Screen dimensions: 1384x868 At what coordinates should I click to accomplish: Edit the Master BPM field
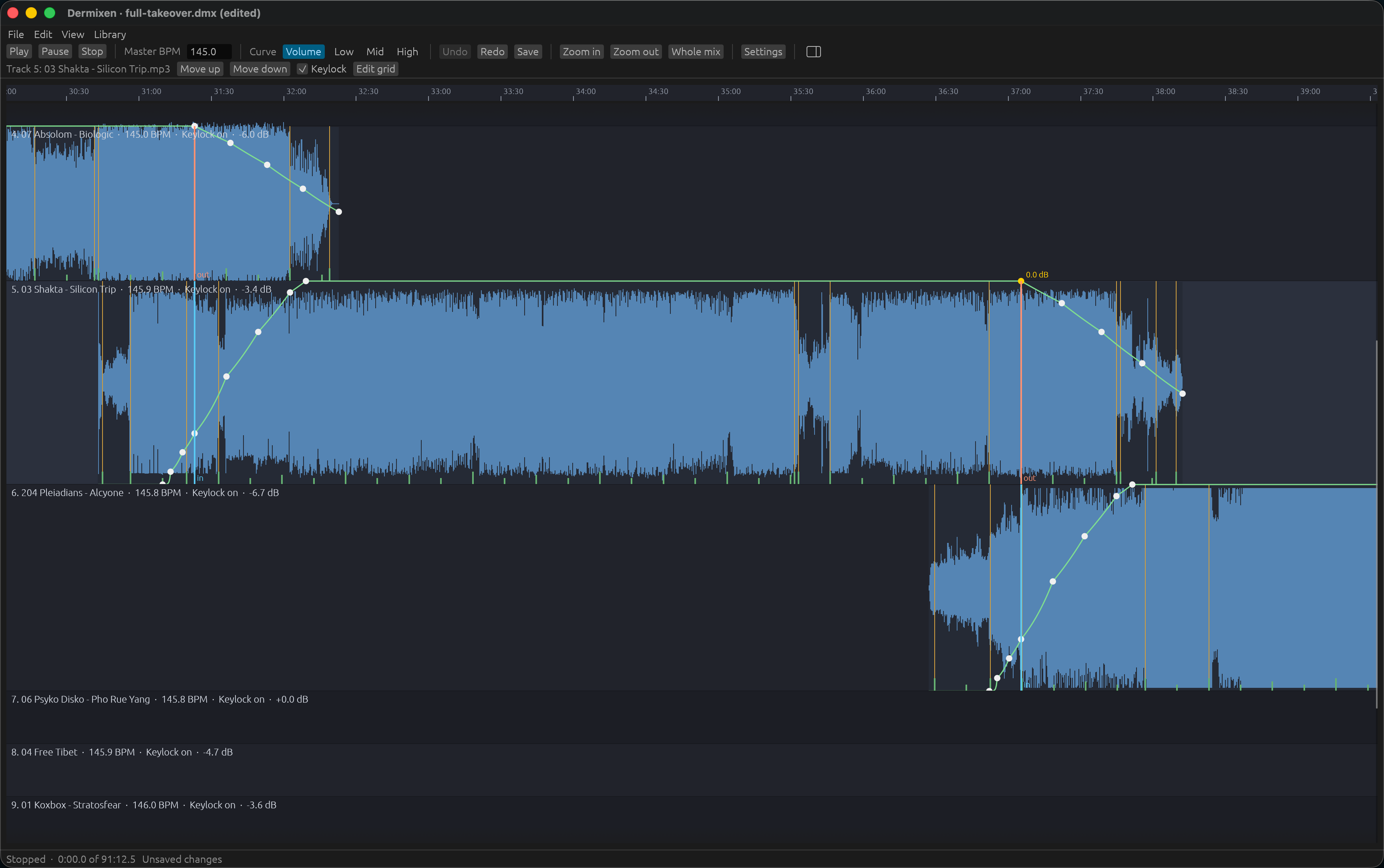(209, 52)
